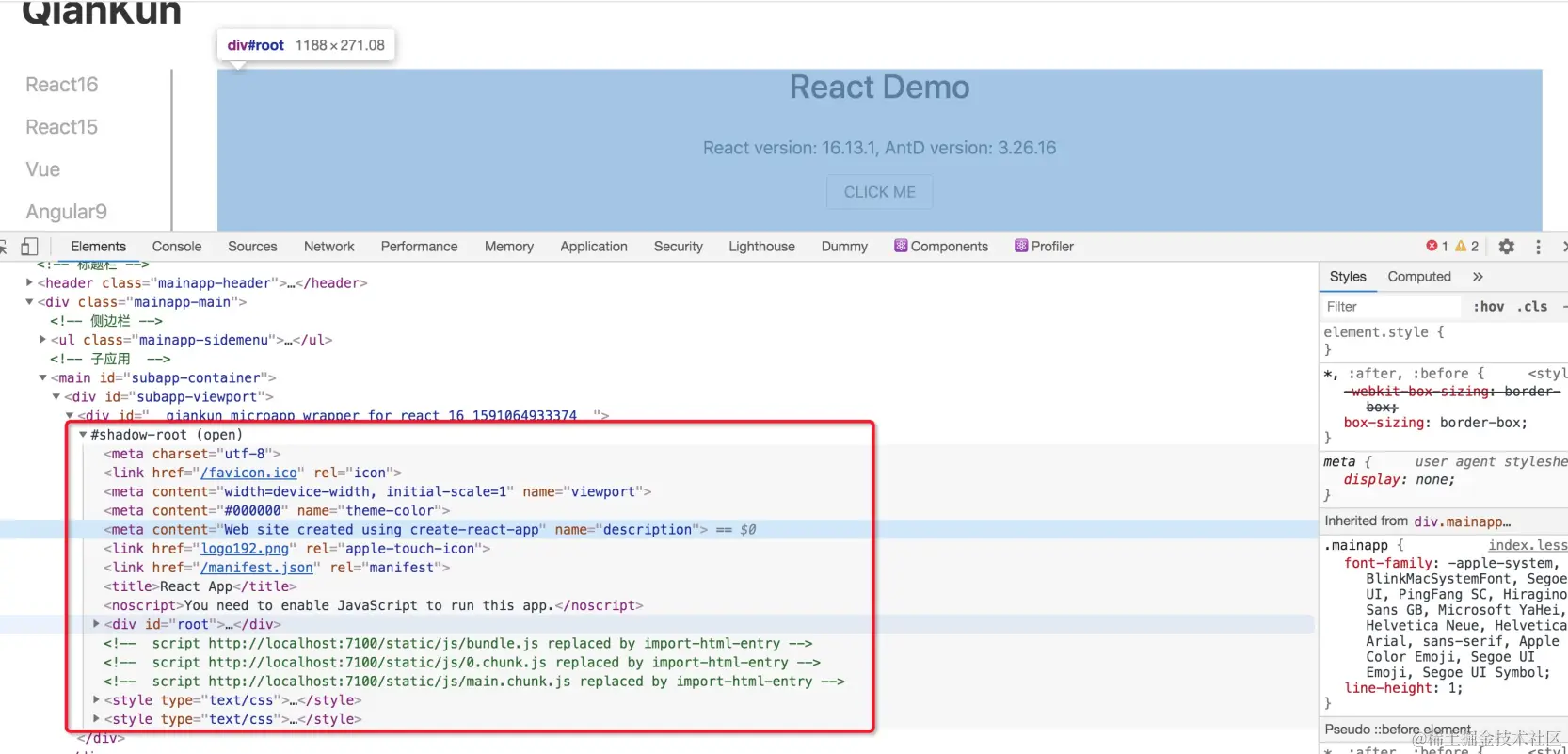Expand the div#root node
The height and width of the screenshot is (754, 1568).
pyautogui.click(x=96, y=624)
